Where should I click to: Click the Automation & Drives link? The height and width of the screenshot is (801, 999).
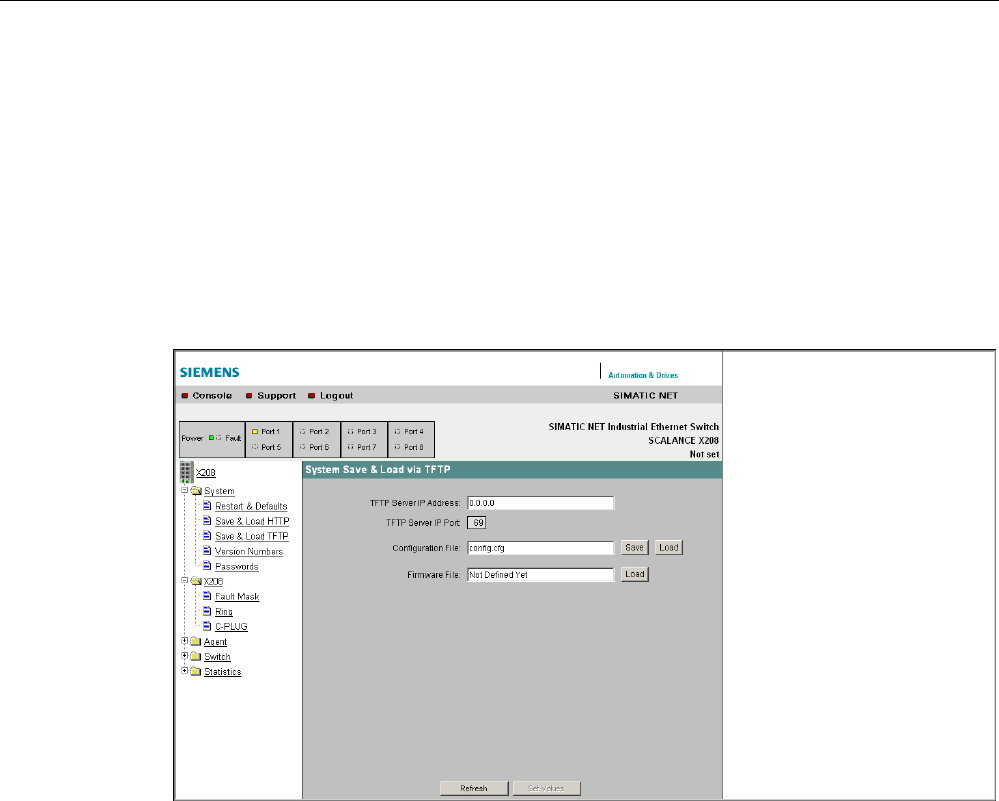coord(643,375)
